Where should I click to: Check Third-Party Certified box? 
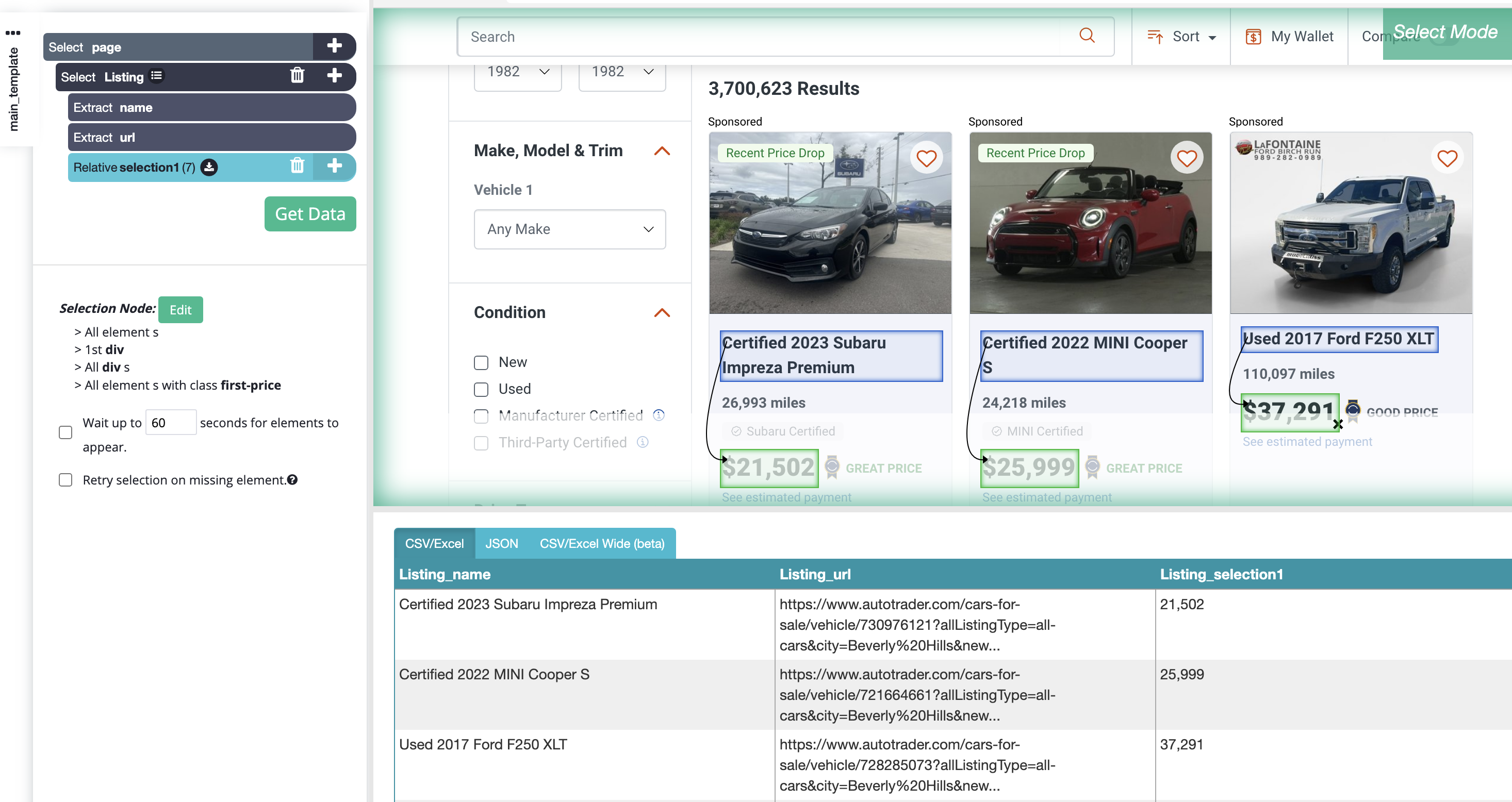tap(481, 443)
